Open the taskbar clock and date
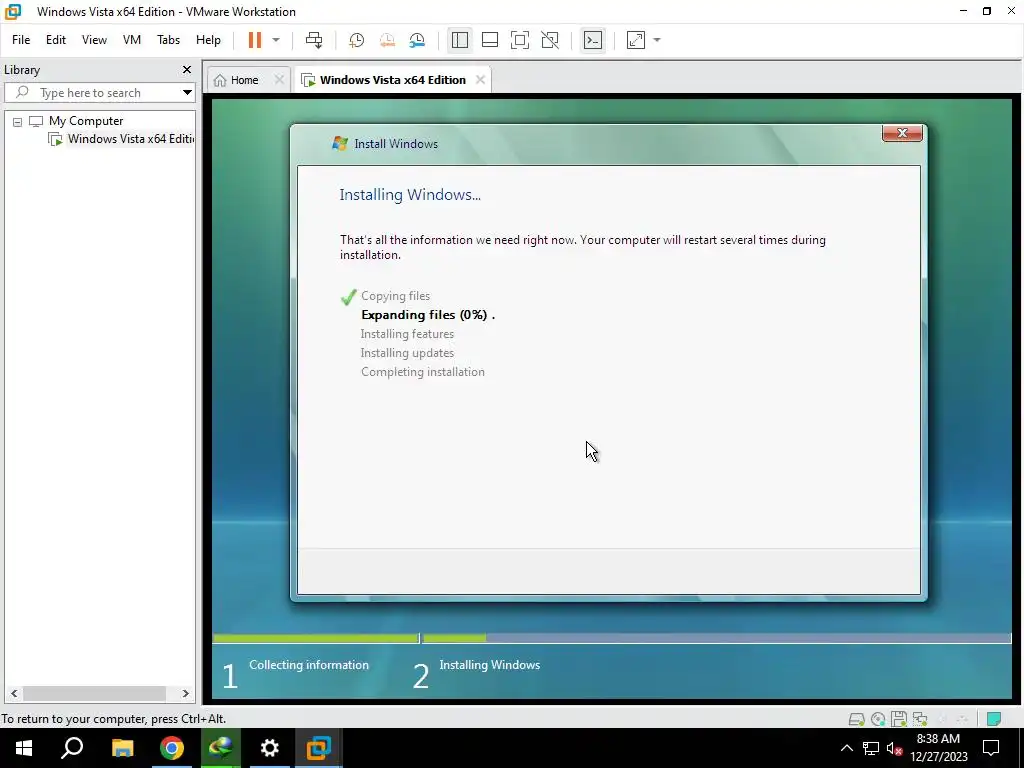 point(938,748)
